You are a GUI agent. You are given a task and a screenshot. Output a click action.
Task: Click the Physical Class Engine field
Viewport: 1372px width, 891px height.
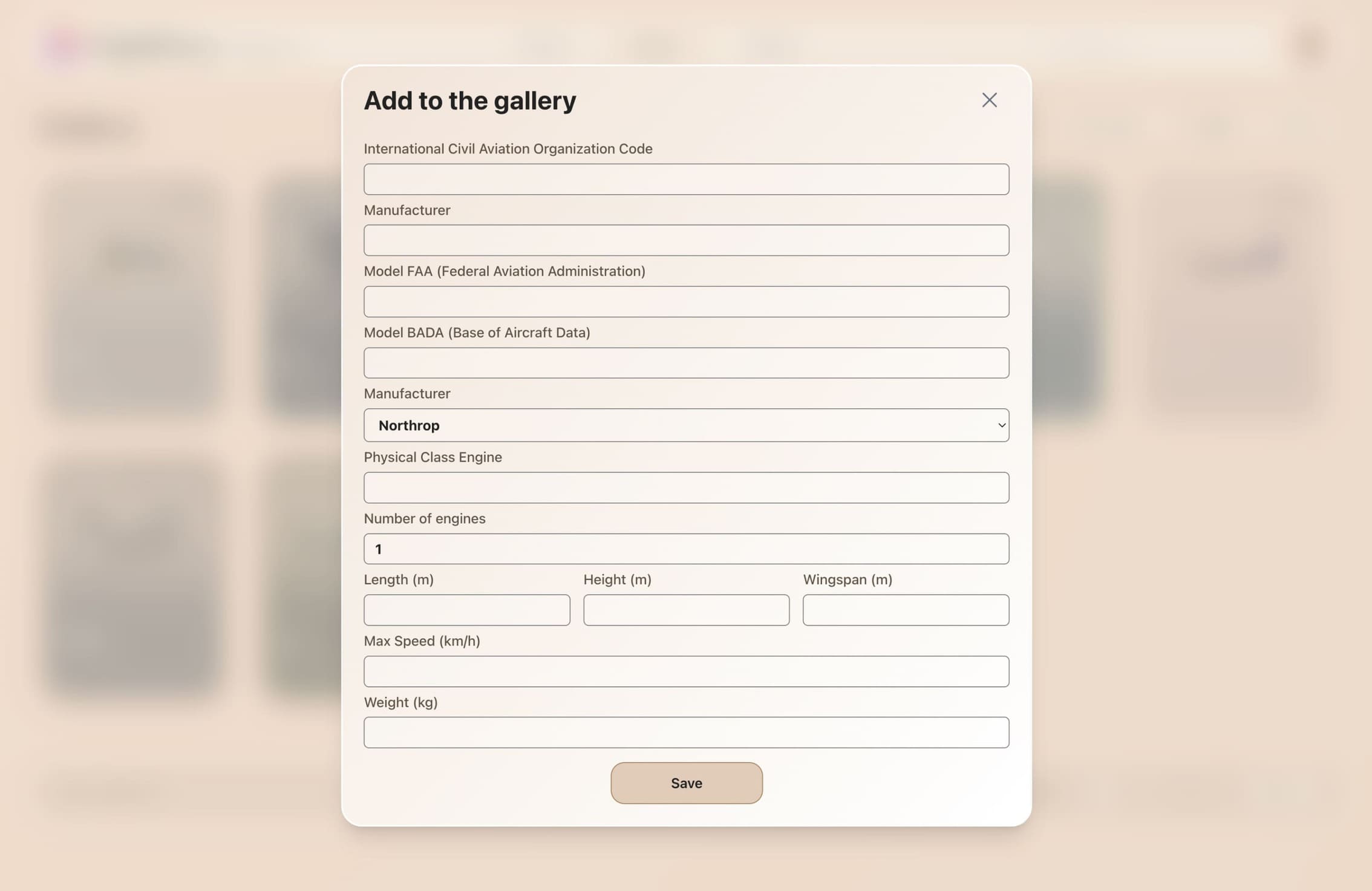click(x=686, y=488)
